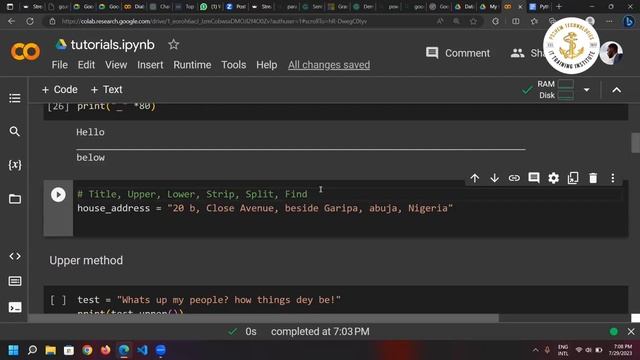Close the bottom status bar

(631, 332)
